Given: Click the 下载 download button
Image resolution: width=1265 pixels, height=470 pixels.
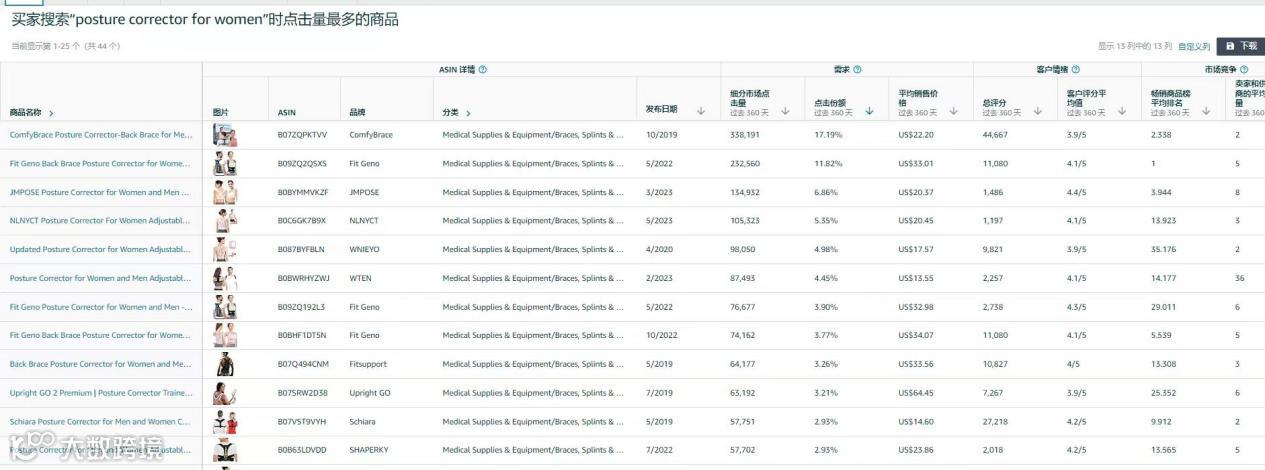Looking at the screenshot, I should 1240,46.
